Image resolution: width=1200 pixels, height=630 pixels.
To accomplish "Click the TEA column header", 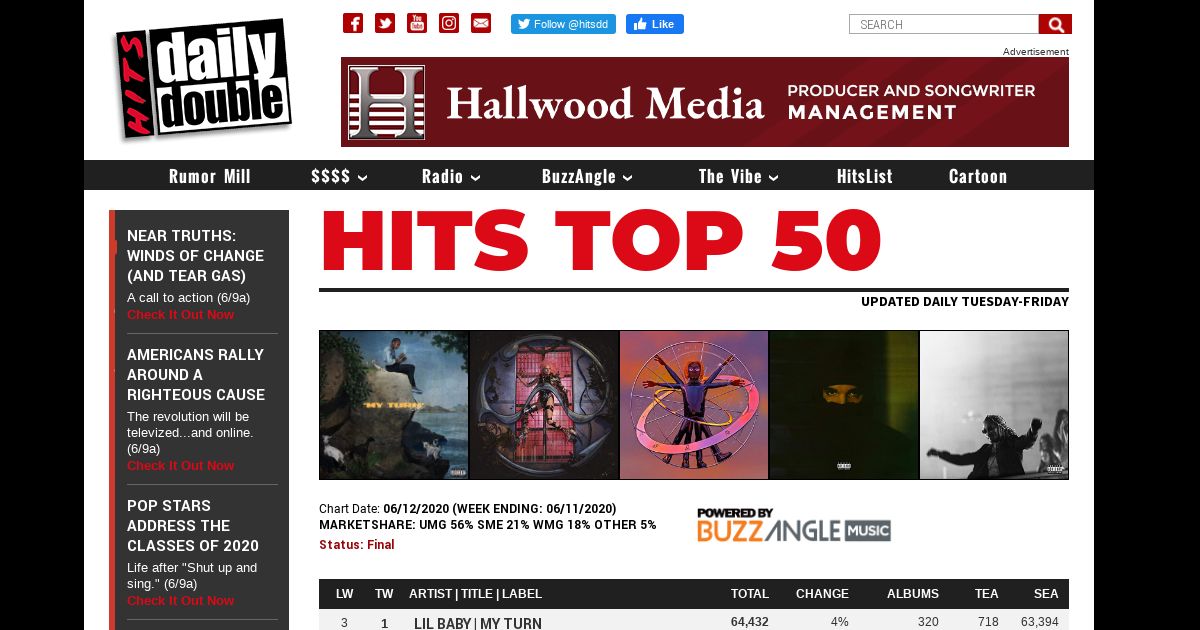I will tap(987, 594).
